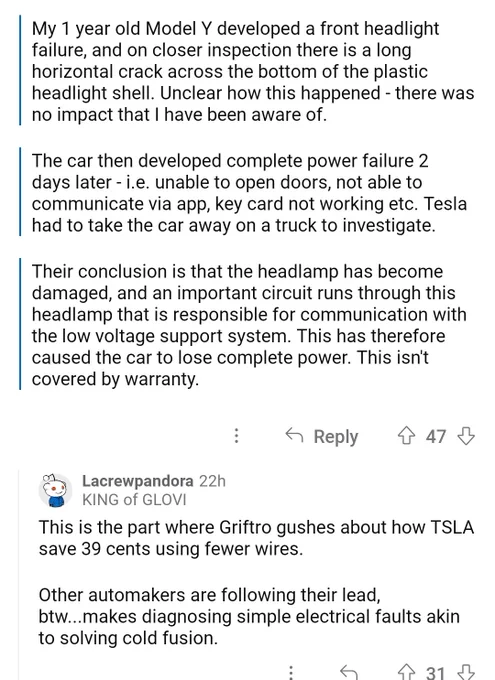
Task: Select the quoted Model Y headlight paragraph
Action: click(x=253, y=72)
